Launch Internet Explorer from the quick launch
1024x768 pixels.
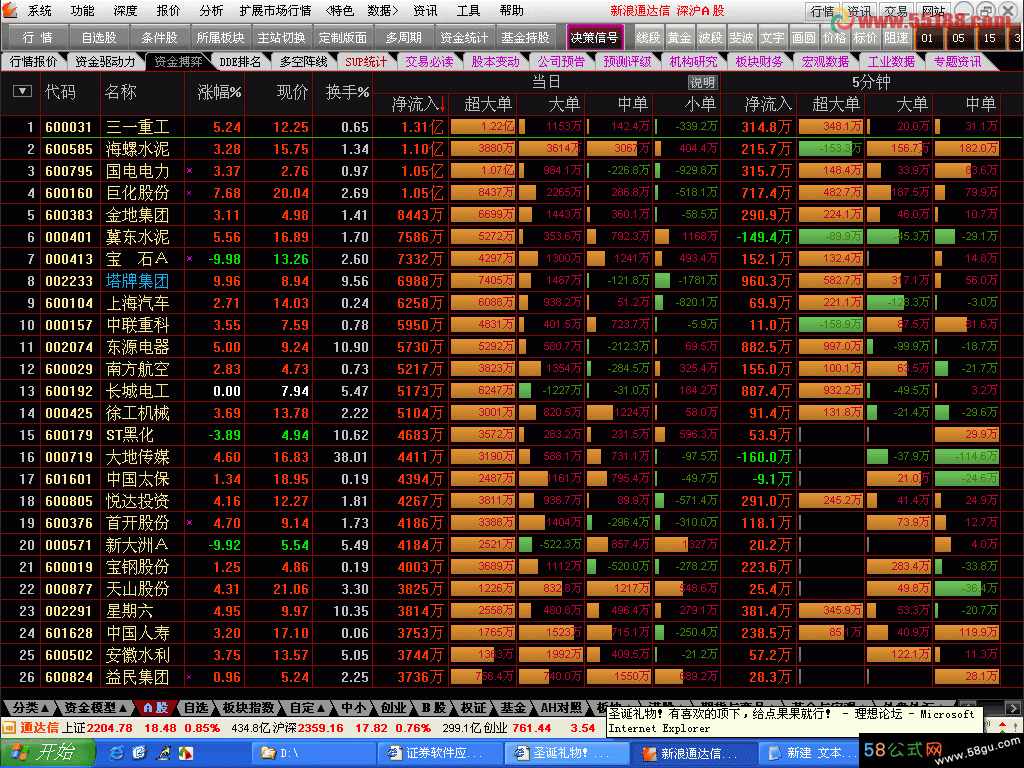pyautogui.click(x=118, y=753)
